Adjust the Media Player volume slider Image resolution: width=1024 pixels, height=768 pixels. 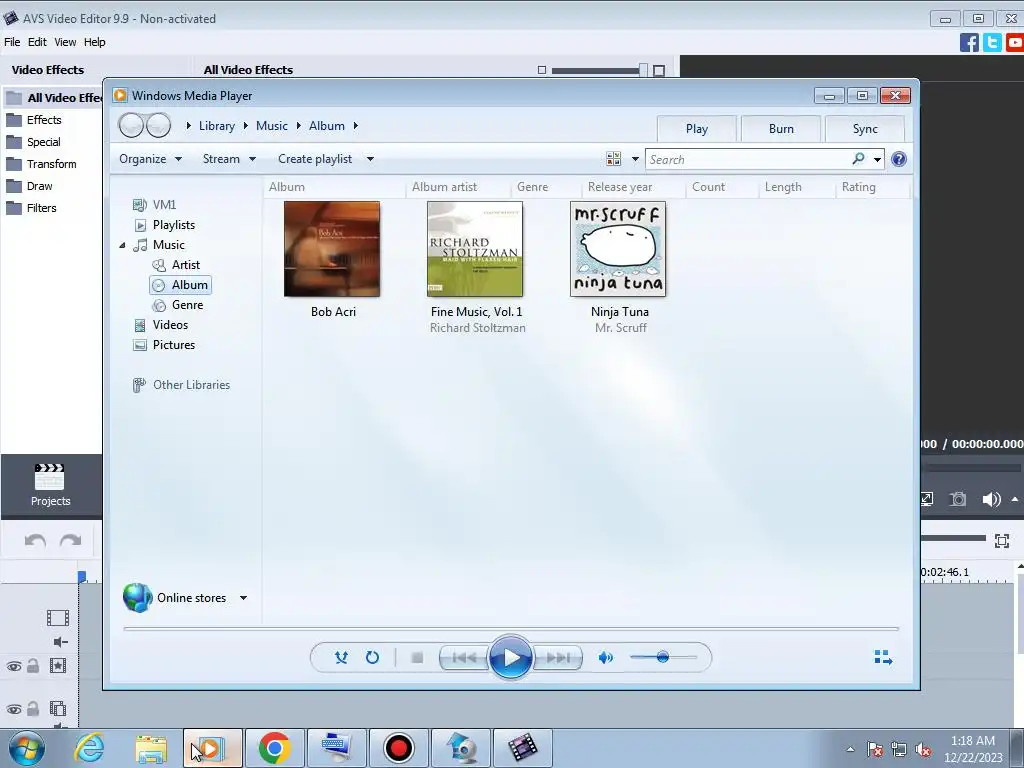point(663,657)
